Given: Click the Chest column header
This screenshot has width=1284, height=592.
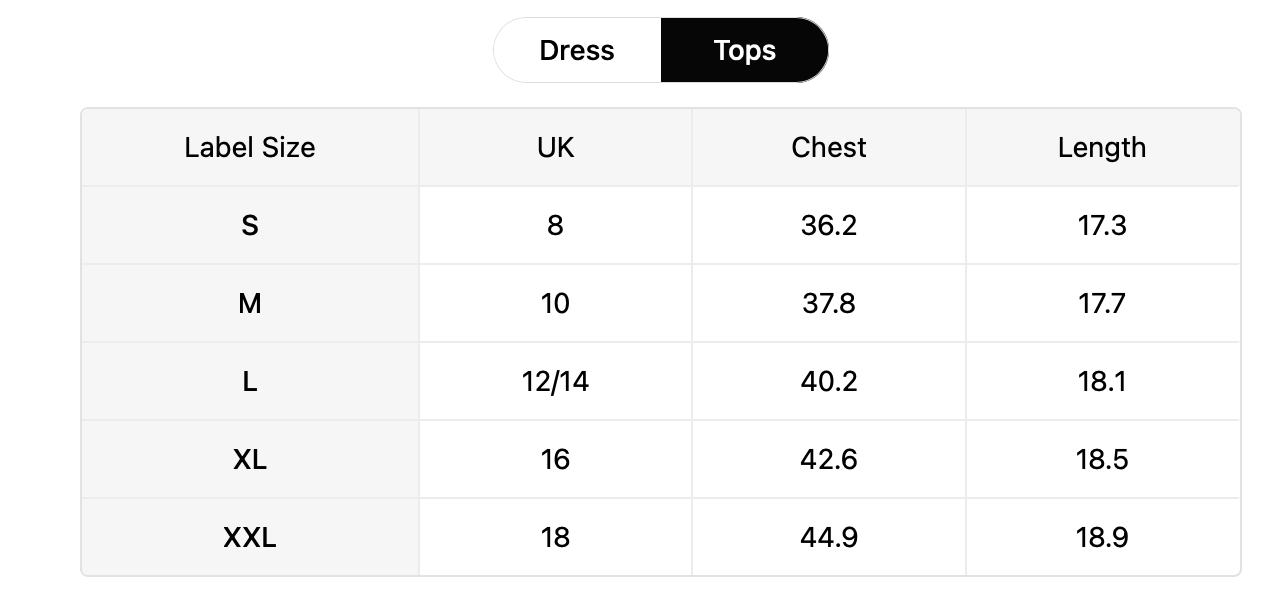Looking at the screenshot, I should (x=829, y=147).
